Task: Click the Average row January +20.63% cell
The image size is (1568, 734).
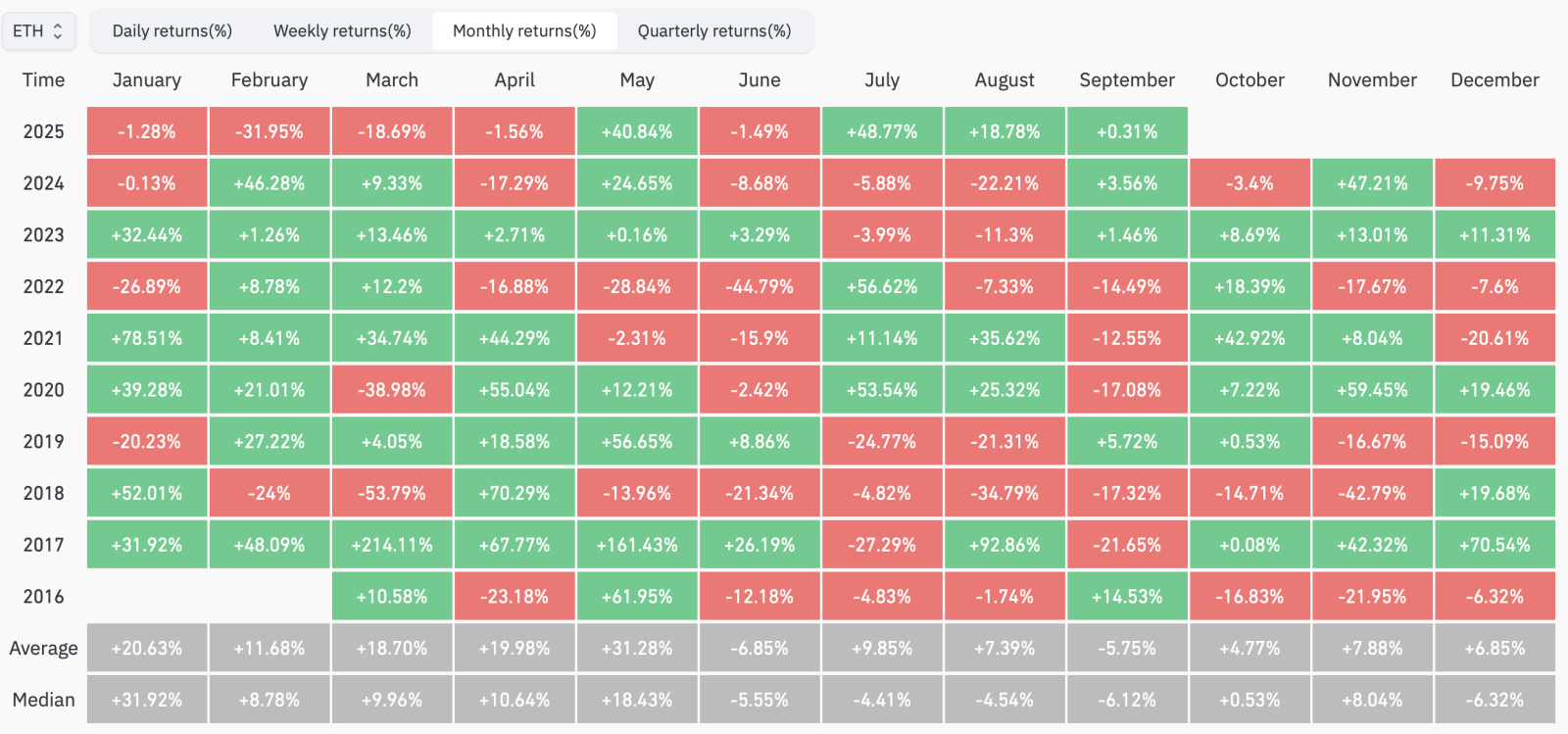Action: 147,648
